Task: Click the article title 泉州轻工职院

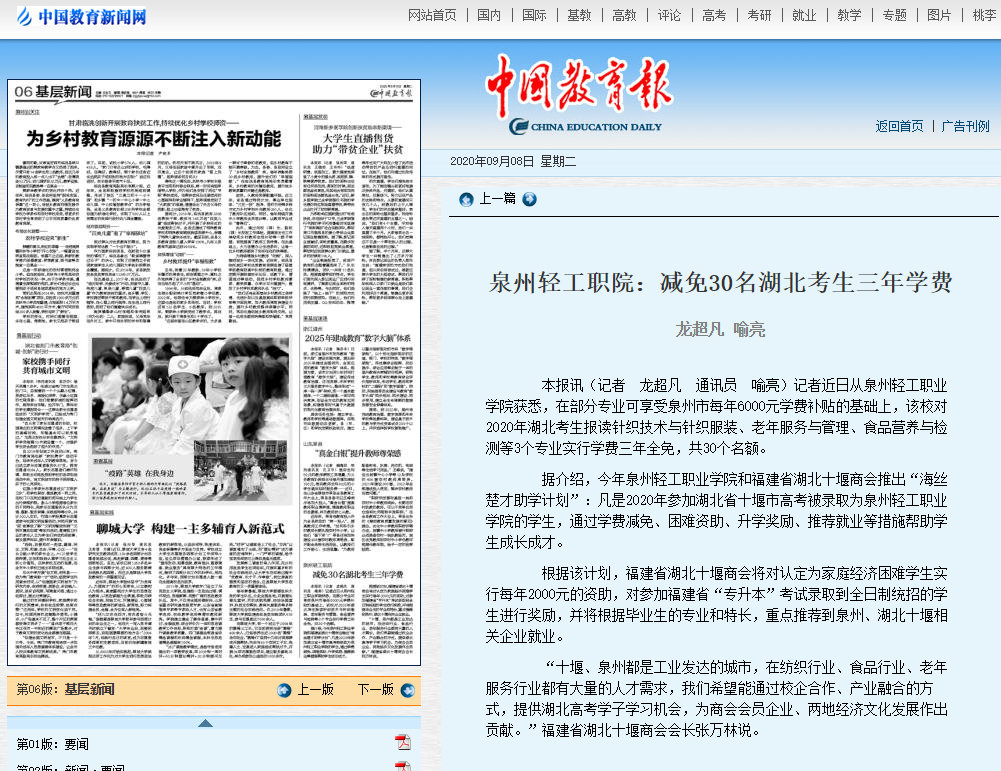Action: pos(720,282)
